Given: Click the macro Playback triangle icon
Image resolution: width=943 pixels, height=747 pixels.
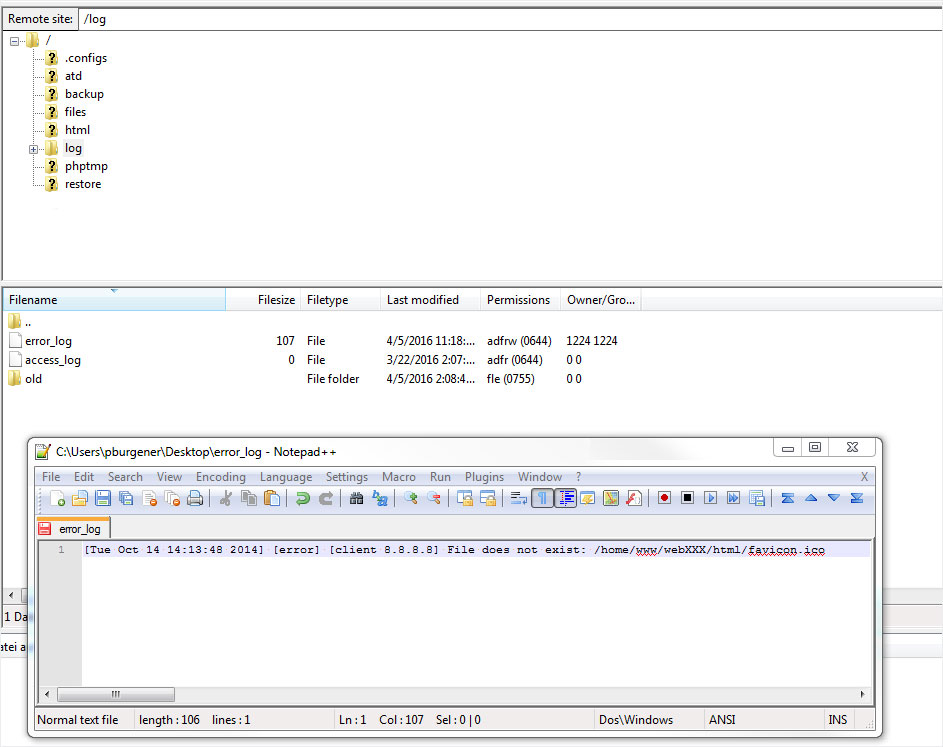Looking at the screenshot, I should pos(710,498).
